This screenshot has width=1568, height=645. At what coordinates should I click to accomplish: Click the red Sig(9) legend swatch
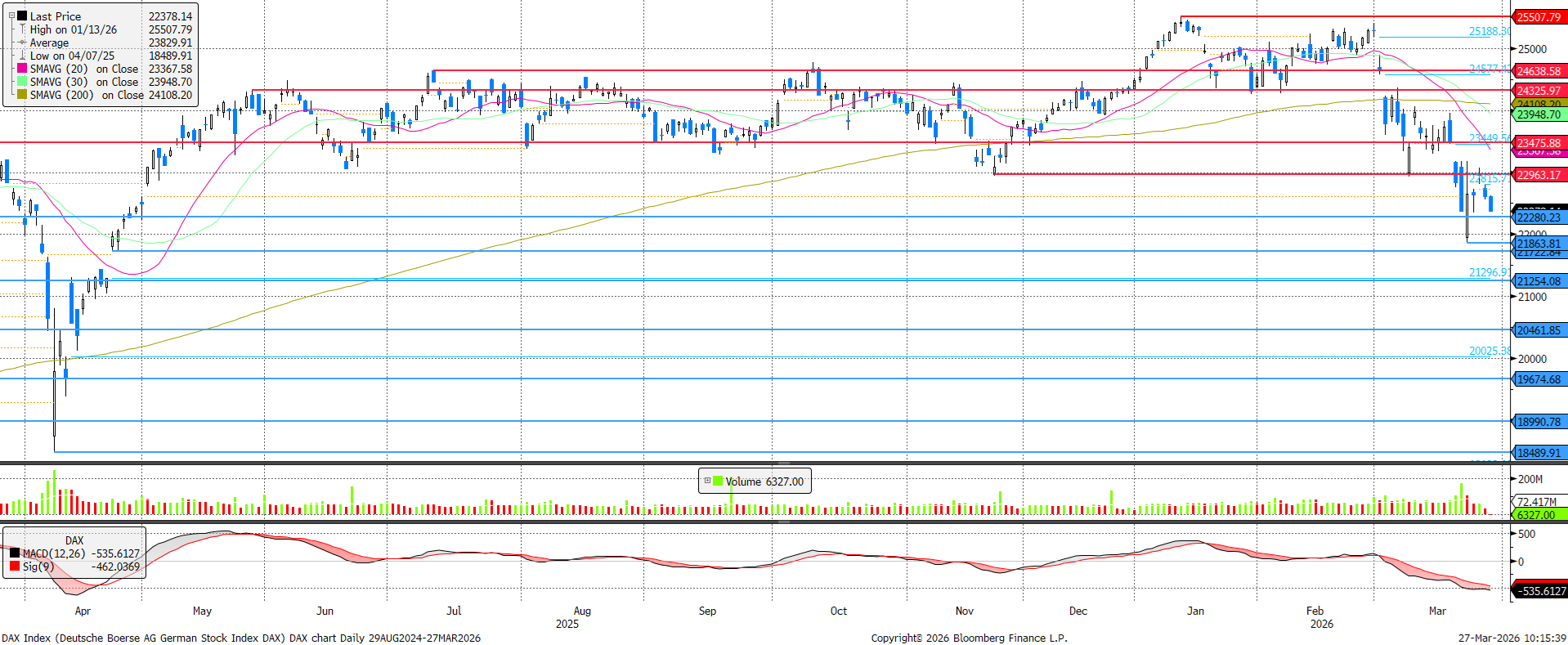point(14,567)
